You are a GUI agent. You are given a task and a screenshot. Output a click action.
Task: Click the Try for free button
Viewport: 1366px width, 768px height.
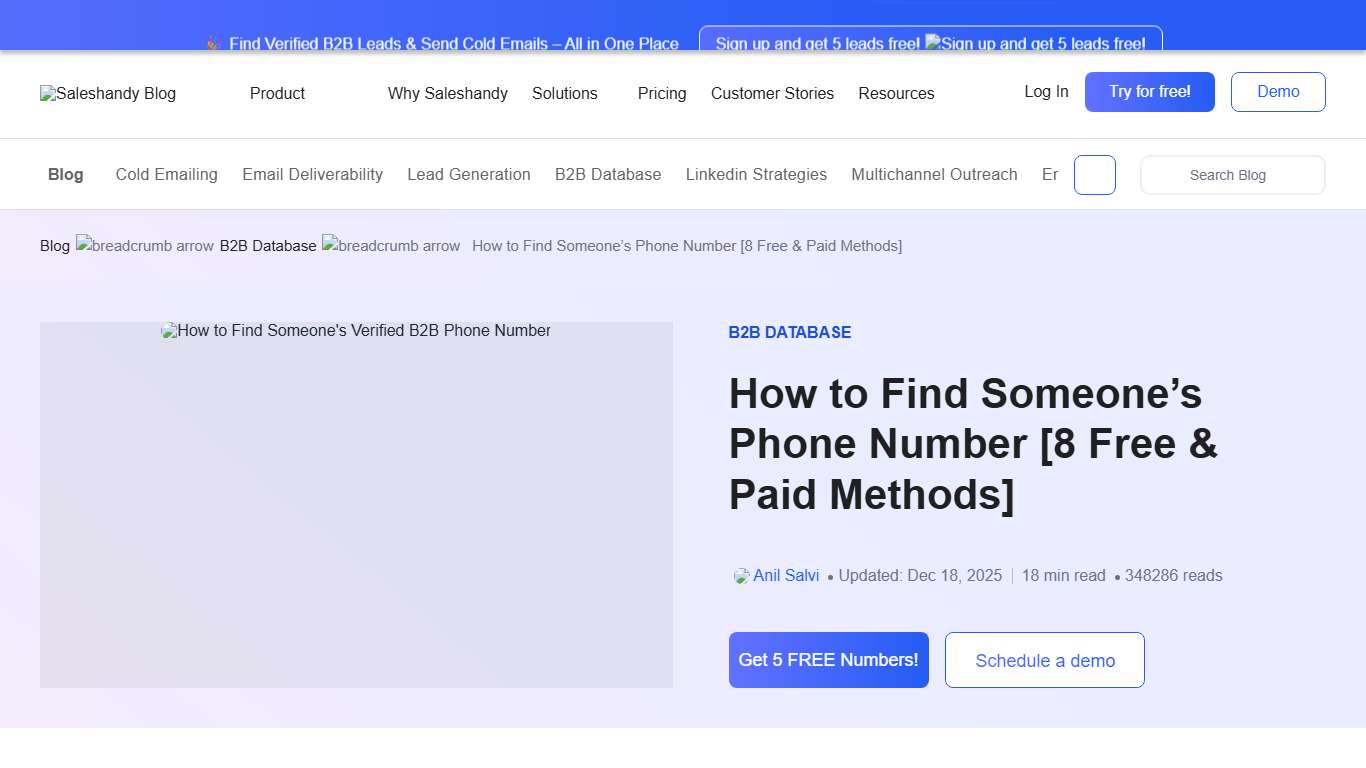1149,91
